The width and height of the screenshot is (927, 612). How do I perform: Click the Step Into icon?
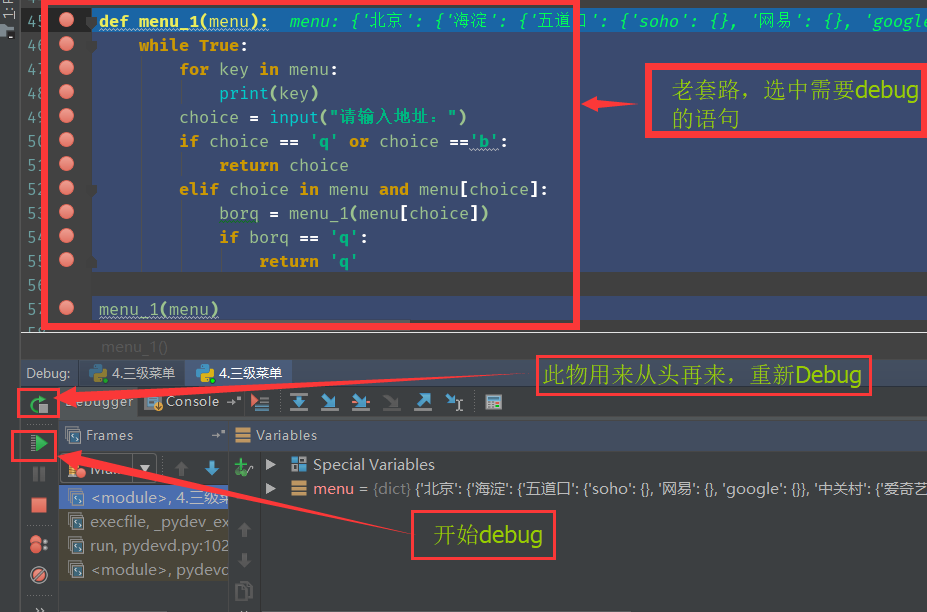(x=329, y=402)
